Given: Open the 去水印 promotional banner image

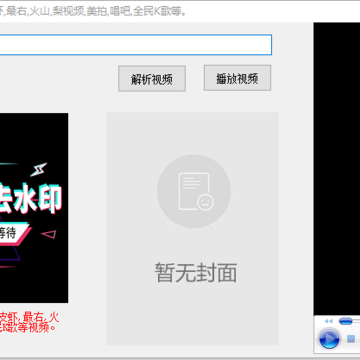Looking at the screenshot, I should coord(34,208).
